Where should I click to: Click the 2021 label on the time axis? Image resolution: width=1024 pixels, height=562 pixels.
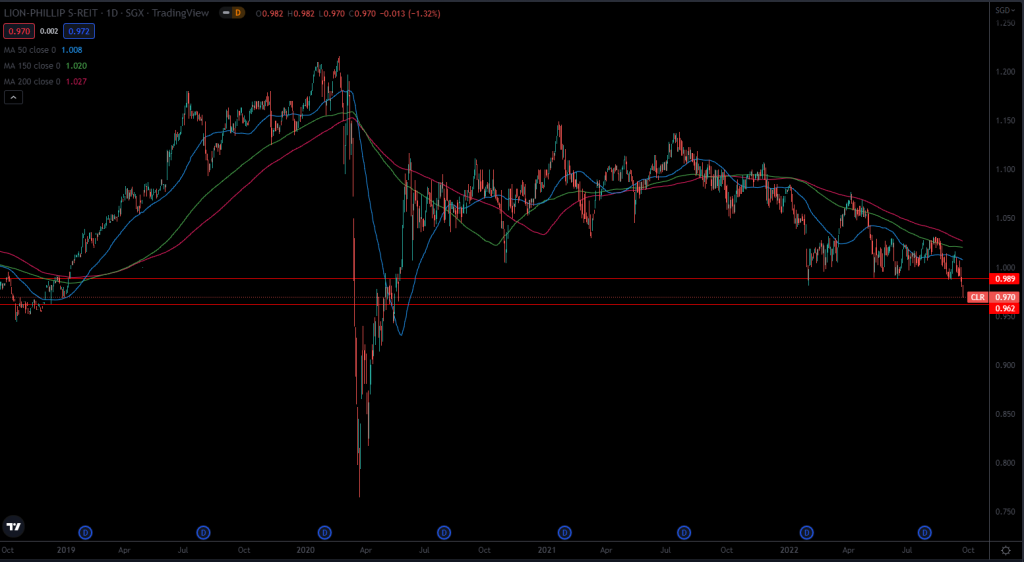pos(546,550)
